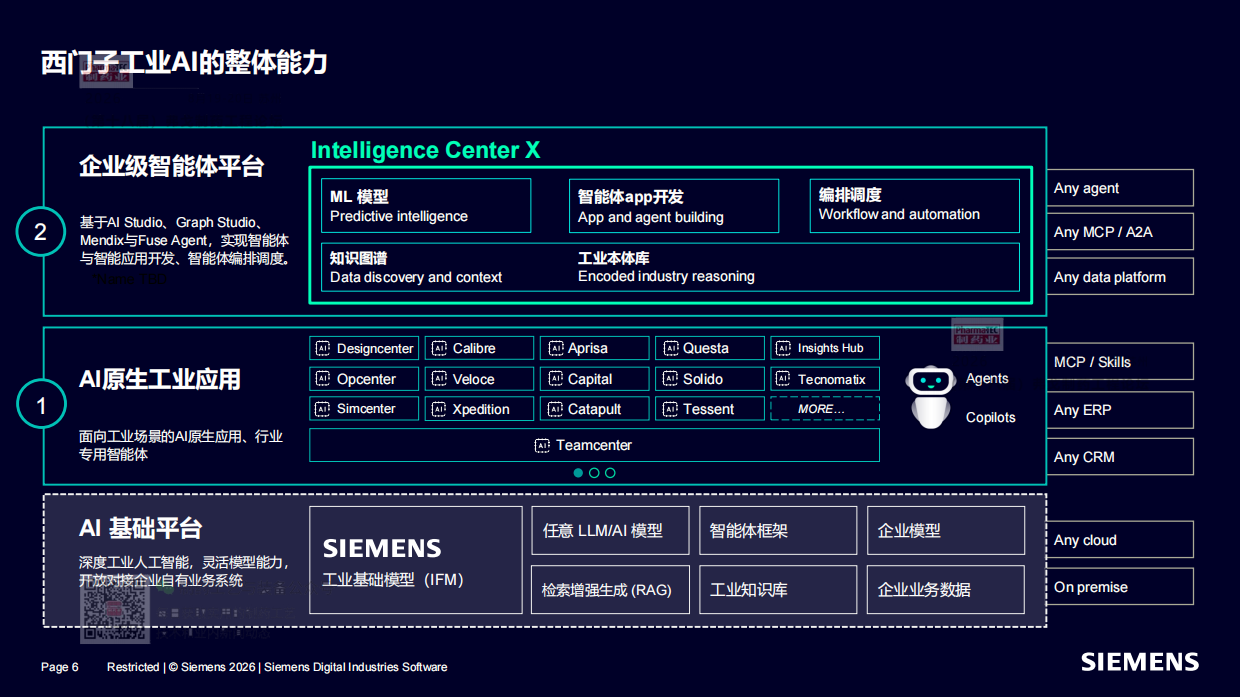Click the On premise box
The width and height of the screenshot is (1240, 697).
pos(1120,587)
